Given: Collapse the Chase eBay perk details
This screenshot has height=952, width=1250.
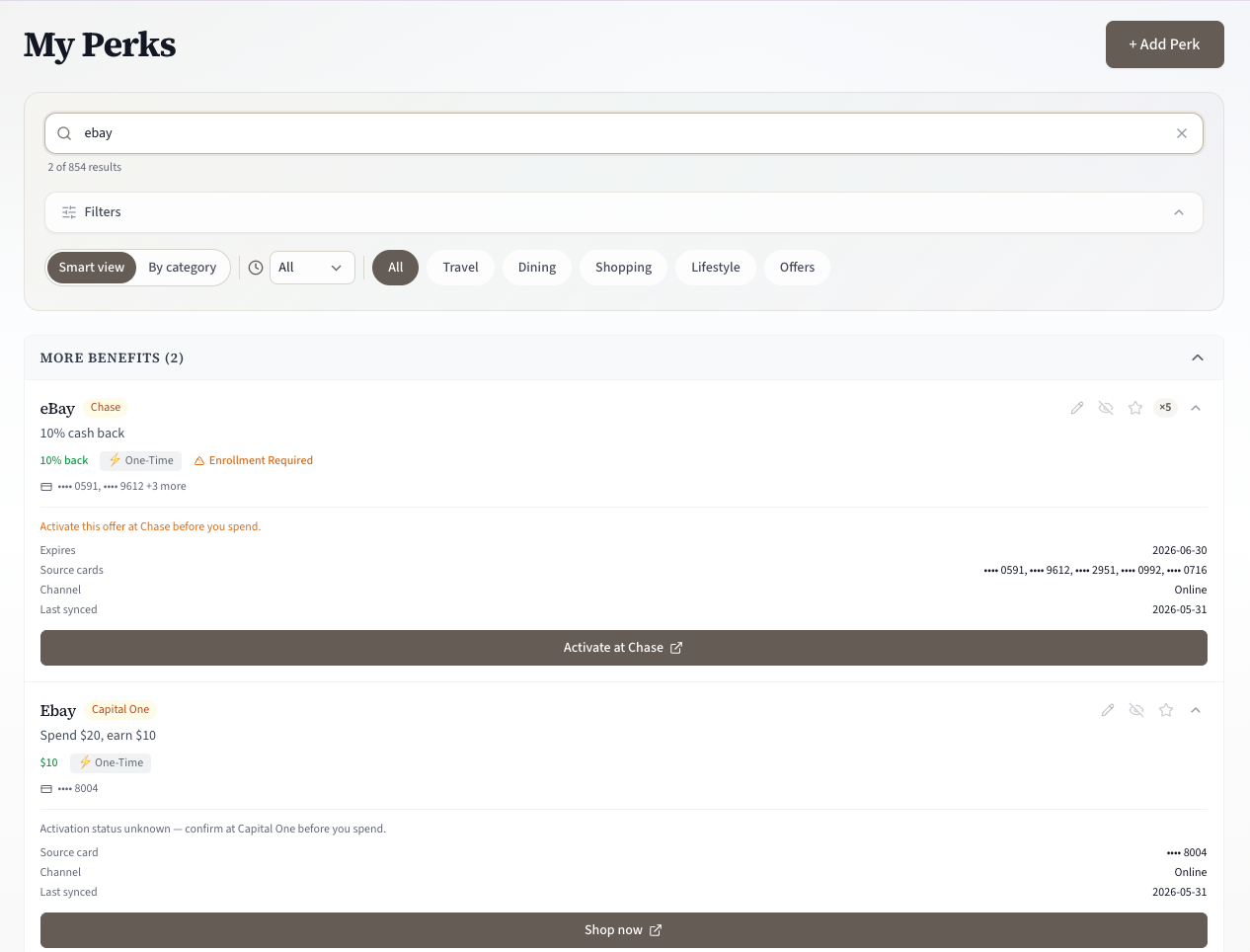Looking at the screenshot, I should [1196, 408].
